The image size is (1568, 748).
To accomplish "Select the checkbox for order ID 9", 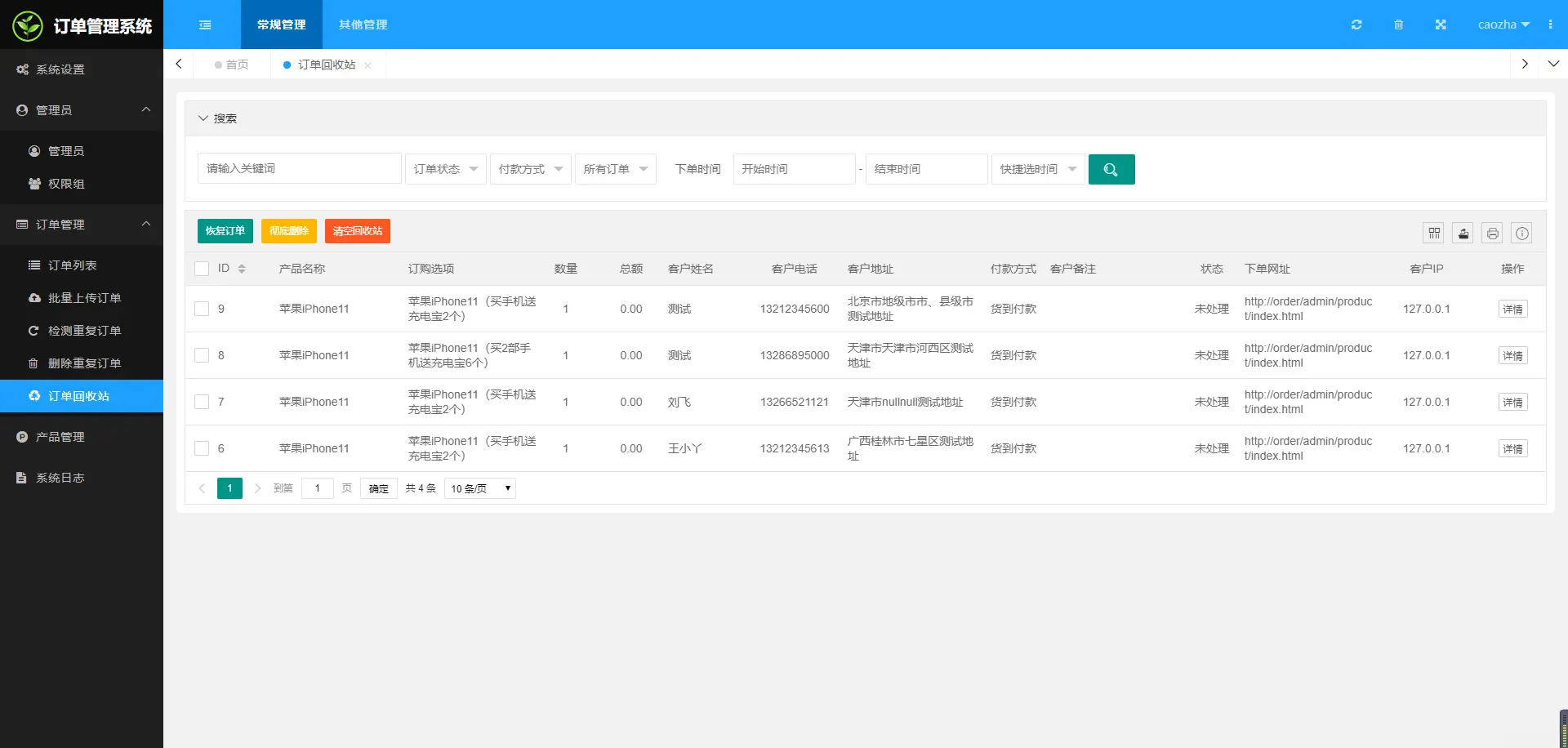I will tap(202, 309).
